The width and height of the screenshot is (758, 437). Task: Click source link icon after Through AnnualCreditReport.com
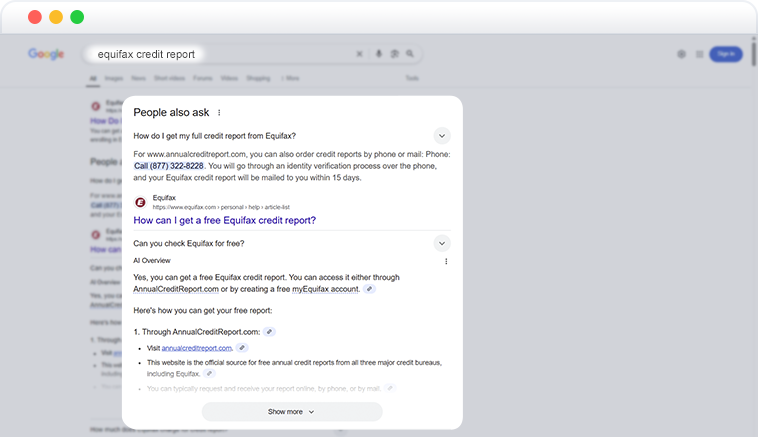point(269,332)
